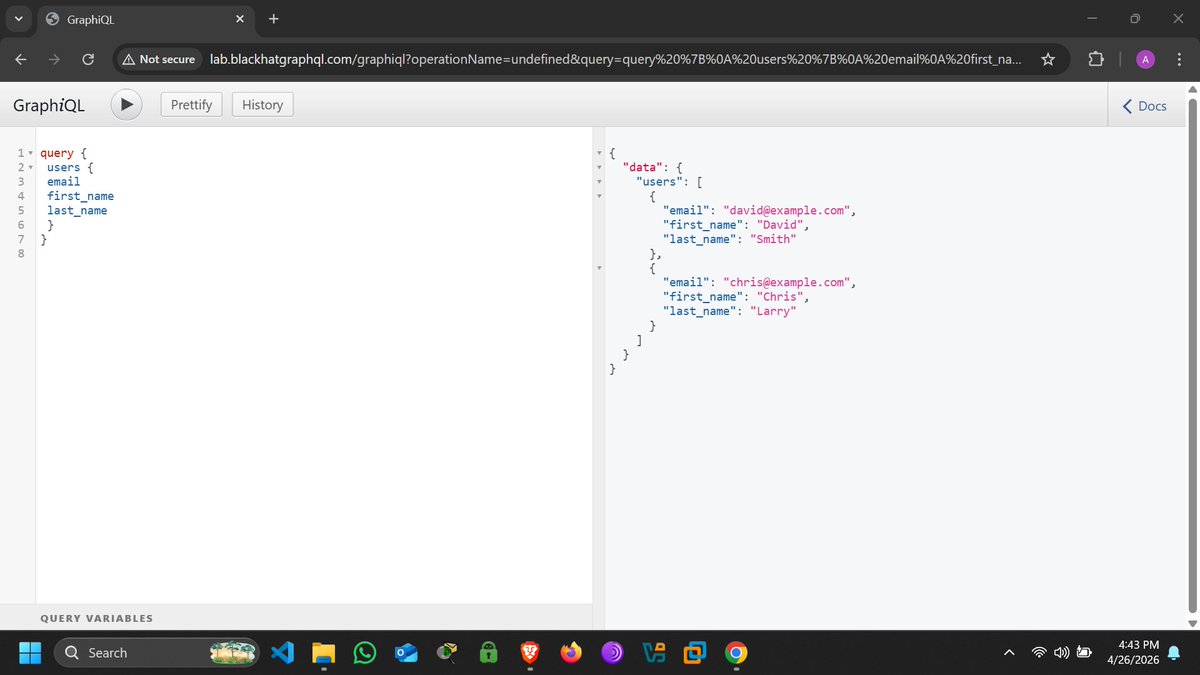1200x675 pixels.
Task: Click the "chris@example.com" value
Action: point(786,283)
